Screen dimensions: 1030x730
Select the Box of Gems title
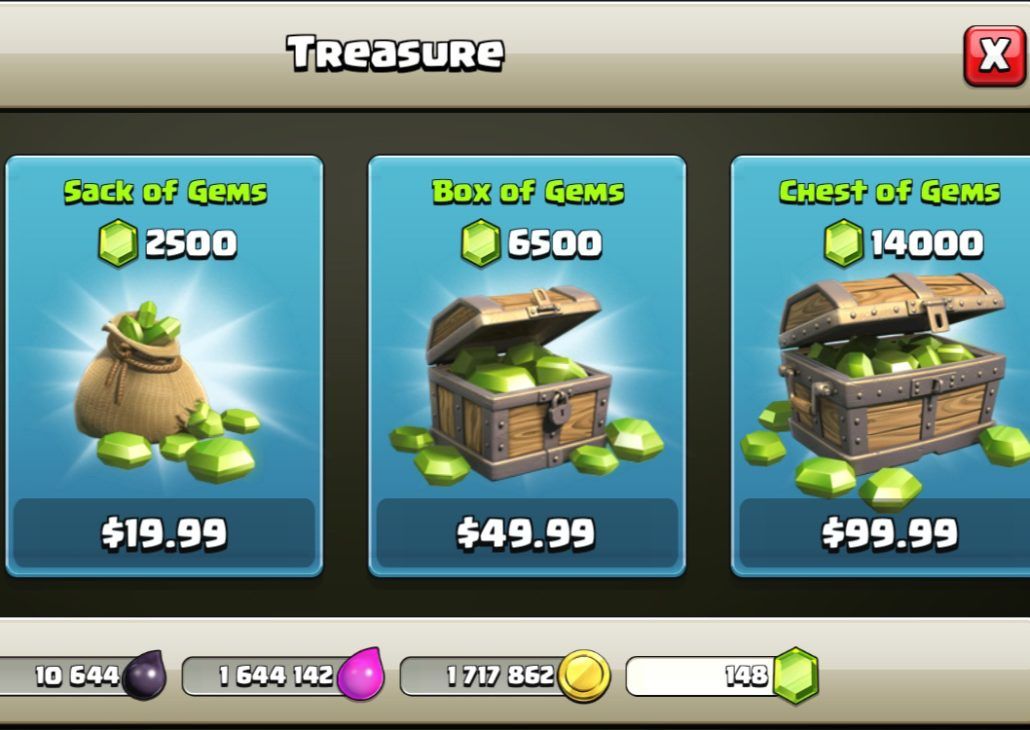click(x=528, y=192)
